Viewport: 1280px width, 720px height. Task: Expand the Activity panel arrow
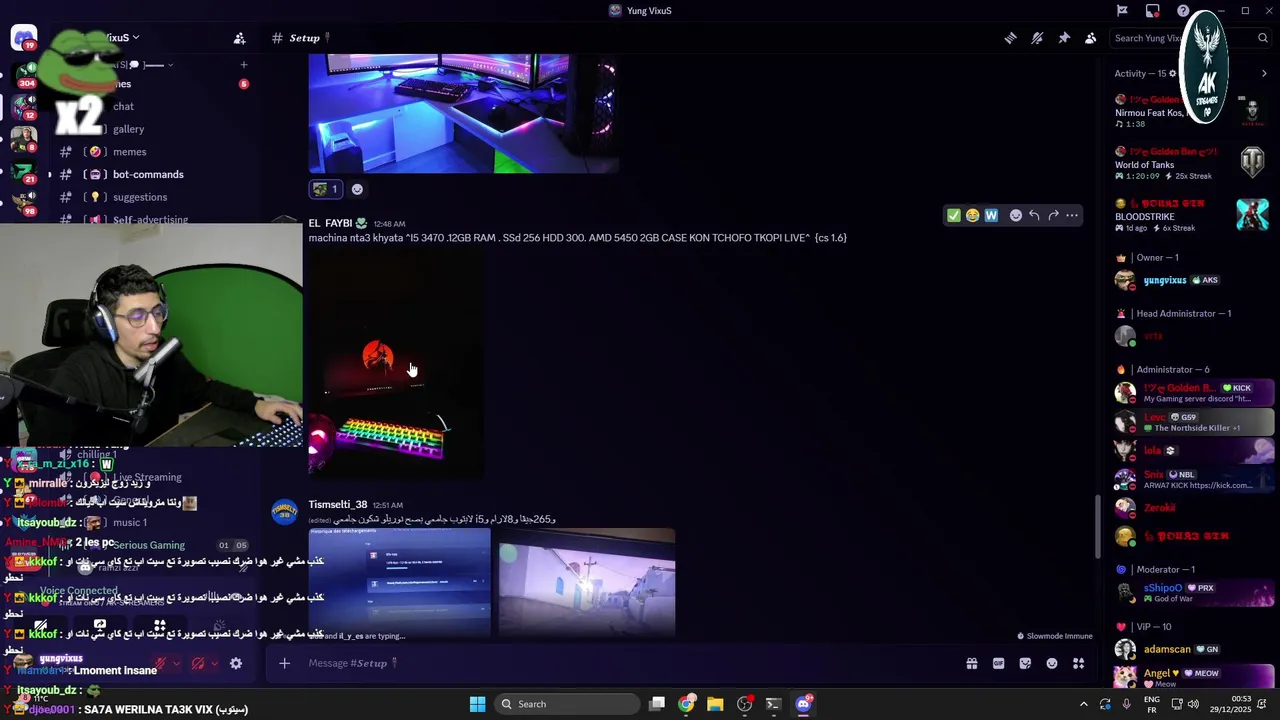(x=1264, y=73)
